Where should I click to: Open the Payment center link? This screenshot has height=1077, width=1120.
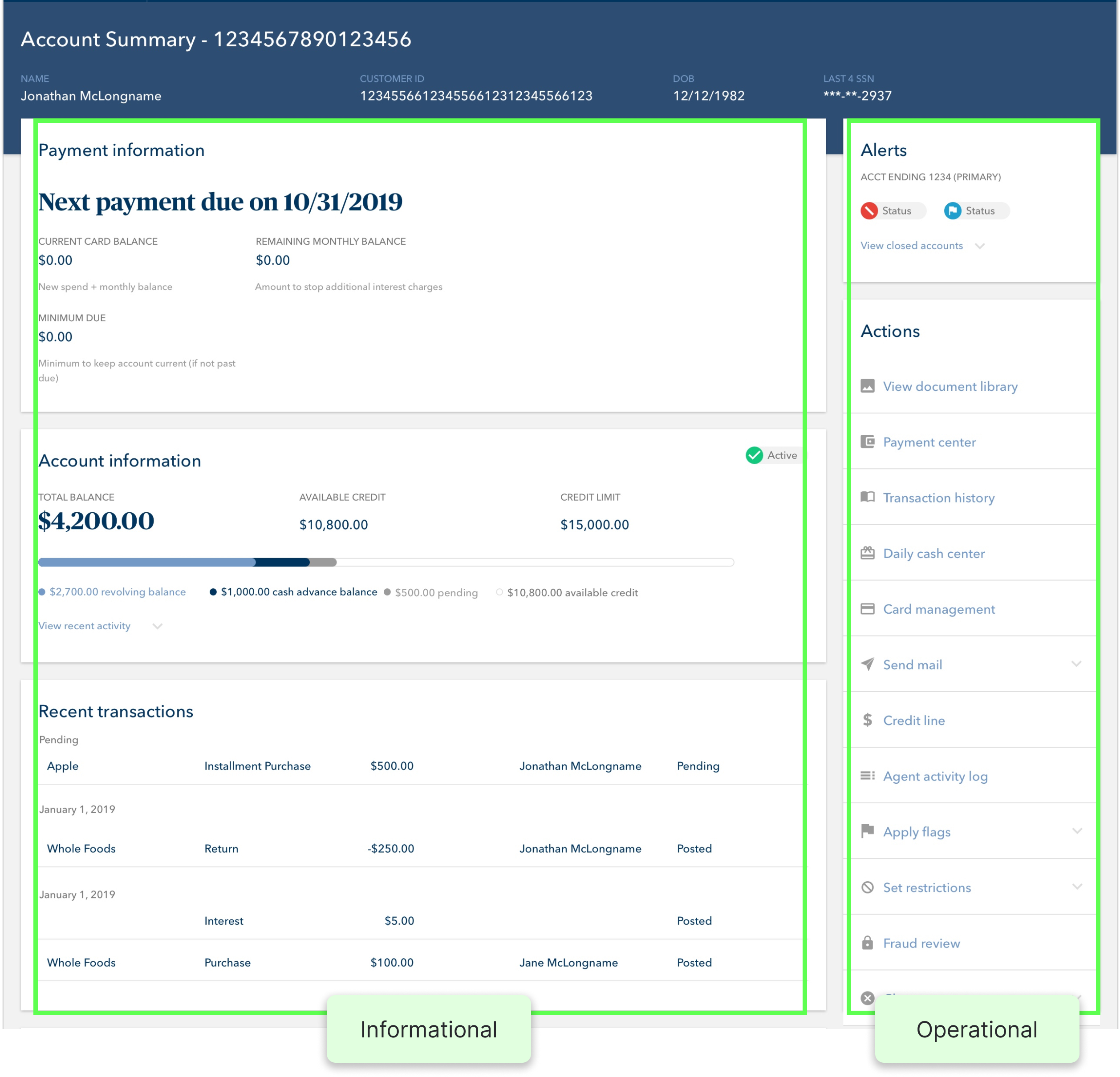(929, 442)
